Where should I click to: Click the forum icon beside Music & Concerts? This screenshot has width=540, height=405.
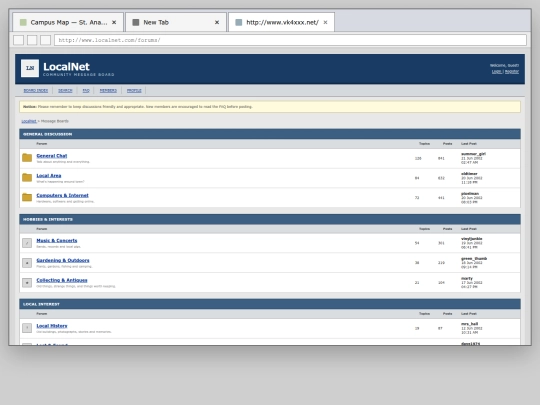click(27, 243)
